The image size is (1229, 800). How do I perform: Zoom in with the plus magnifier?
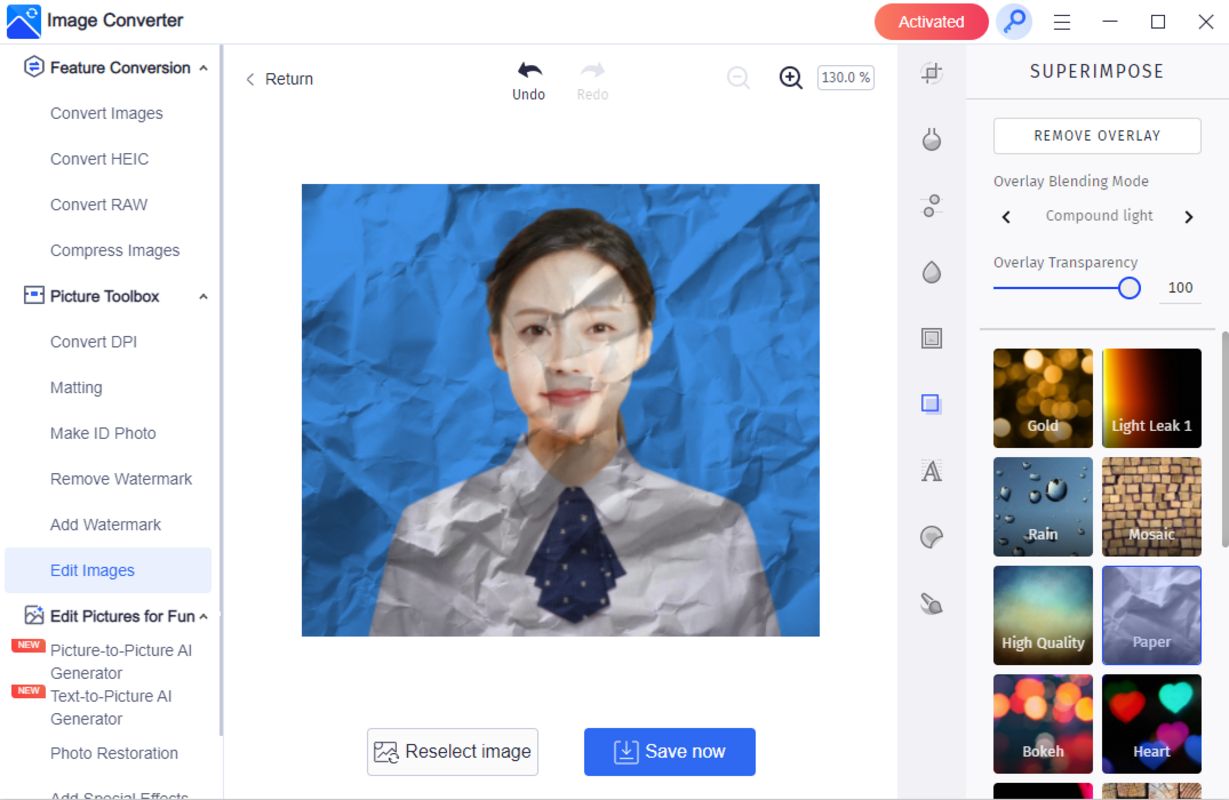[x=791, y=78]
